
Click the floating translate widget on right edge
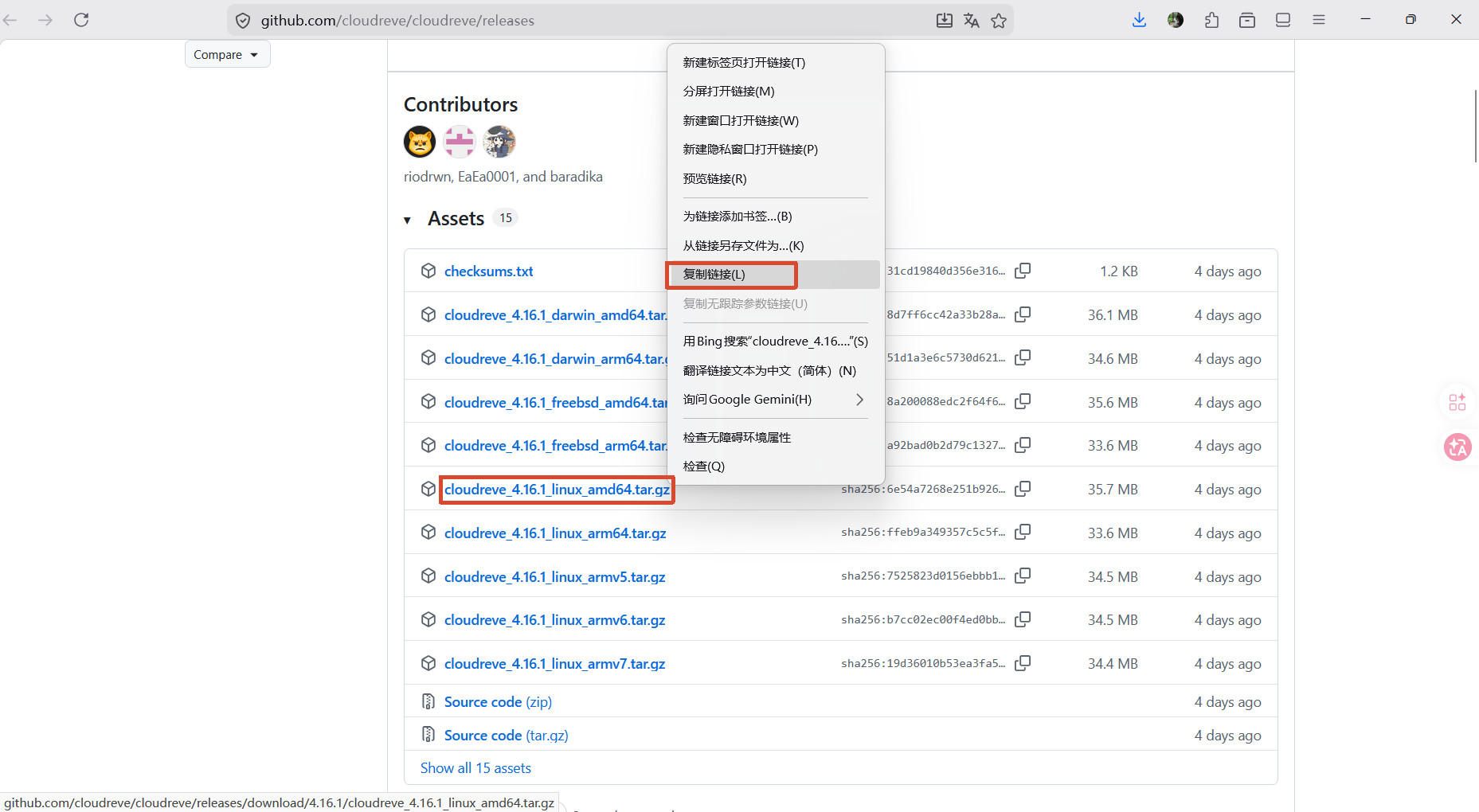point(1457,447)
